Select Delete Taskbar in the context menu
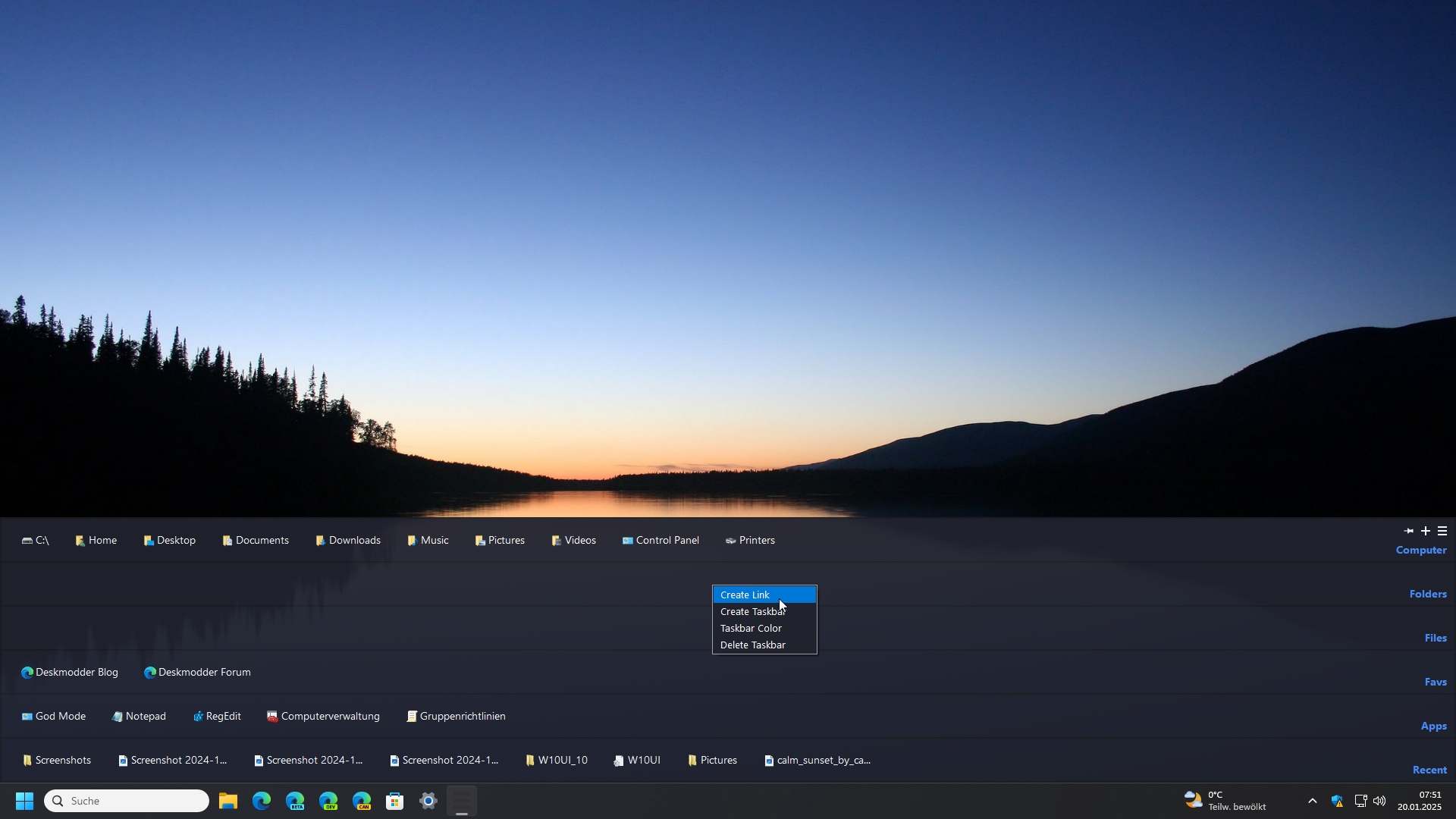This screenshot has height=819, width=1456. (x=764, y=645)
